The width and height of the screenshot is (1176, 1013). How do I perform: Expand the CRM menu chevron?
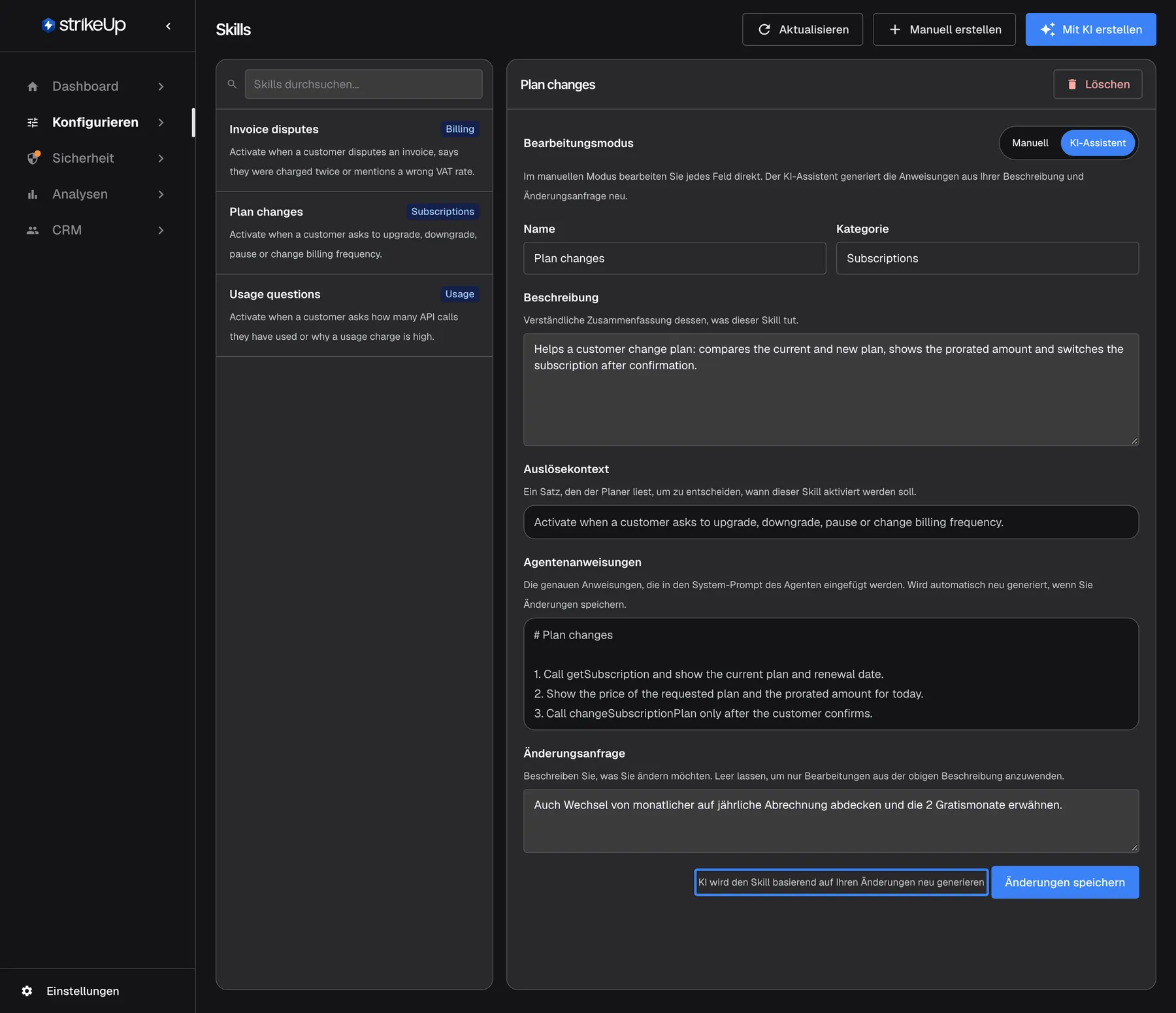tap(161, 230)
